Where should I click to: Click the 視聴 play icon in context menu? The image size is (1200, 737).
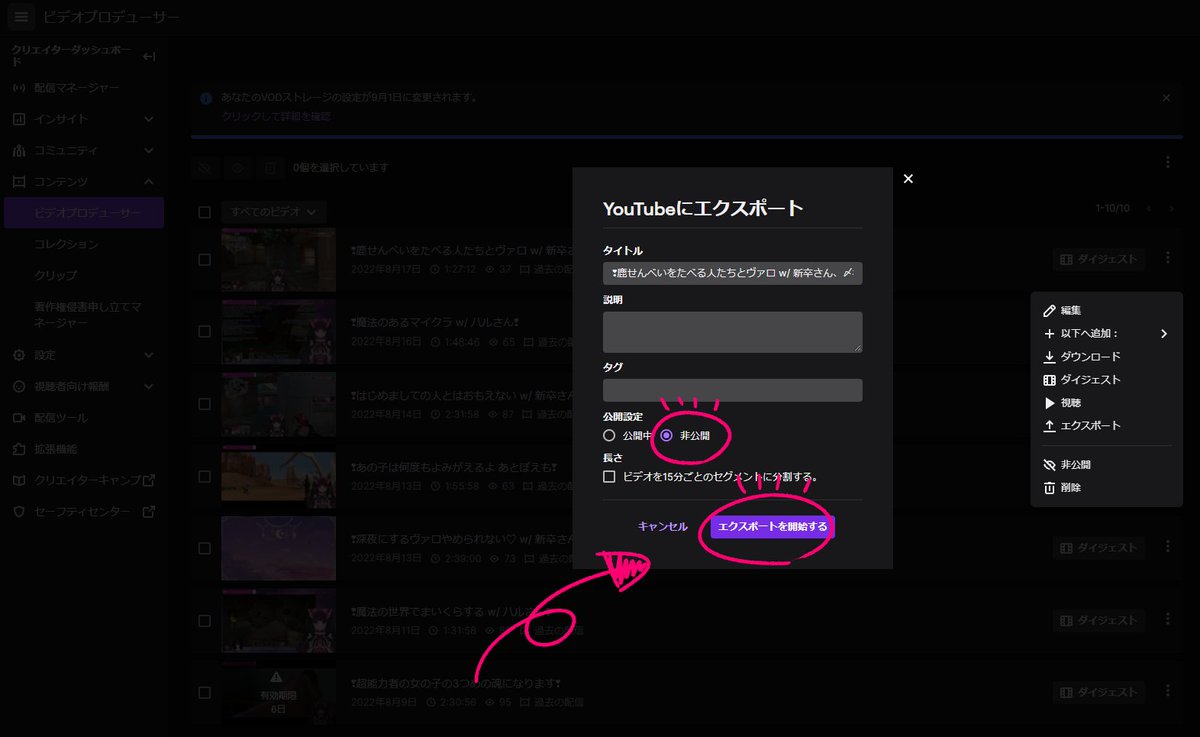[1049, 403]
